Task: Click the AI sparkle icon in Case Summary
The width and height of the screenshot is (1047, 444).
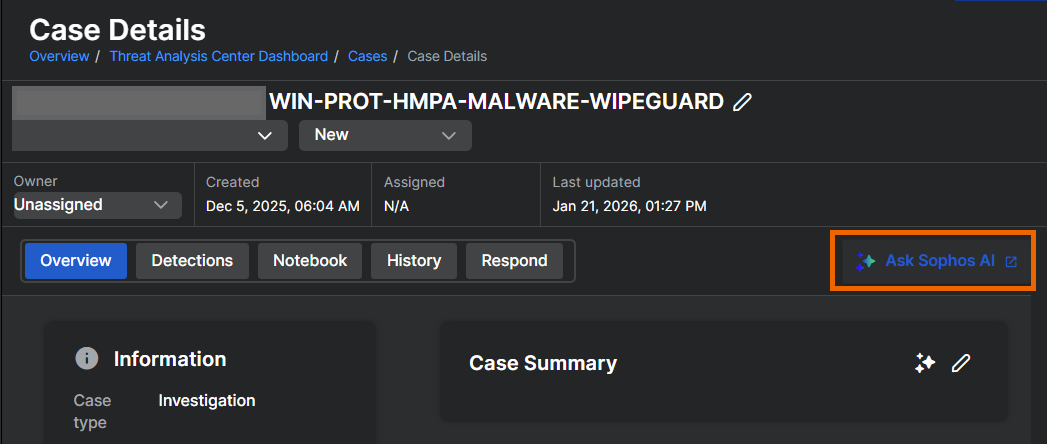Action: click(925, 364)
